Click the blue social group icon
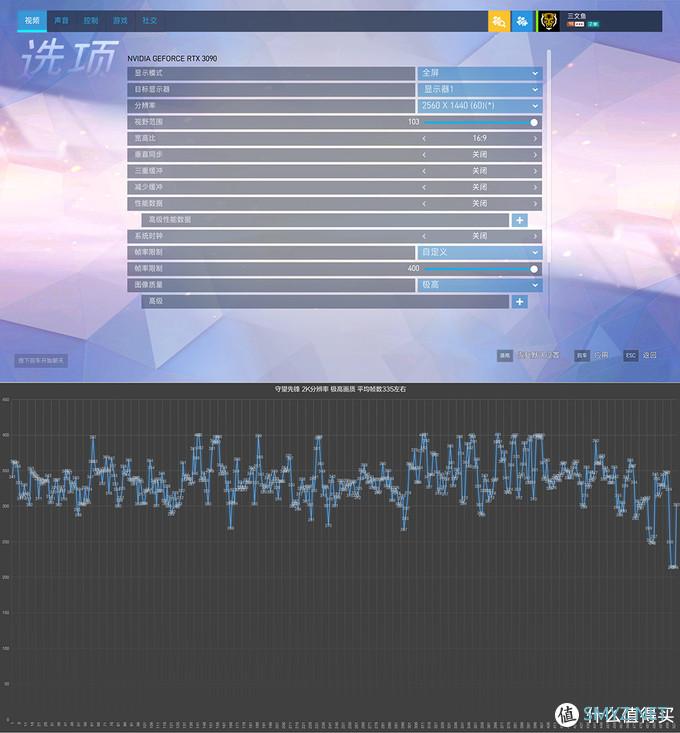 (522, 21)
